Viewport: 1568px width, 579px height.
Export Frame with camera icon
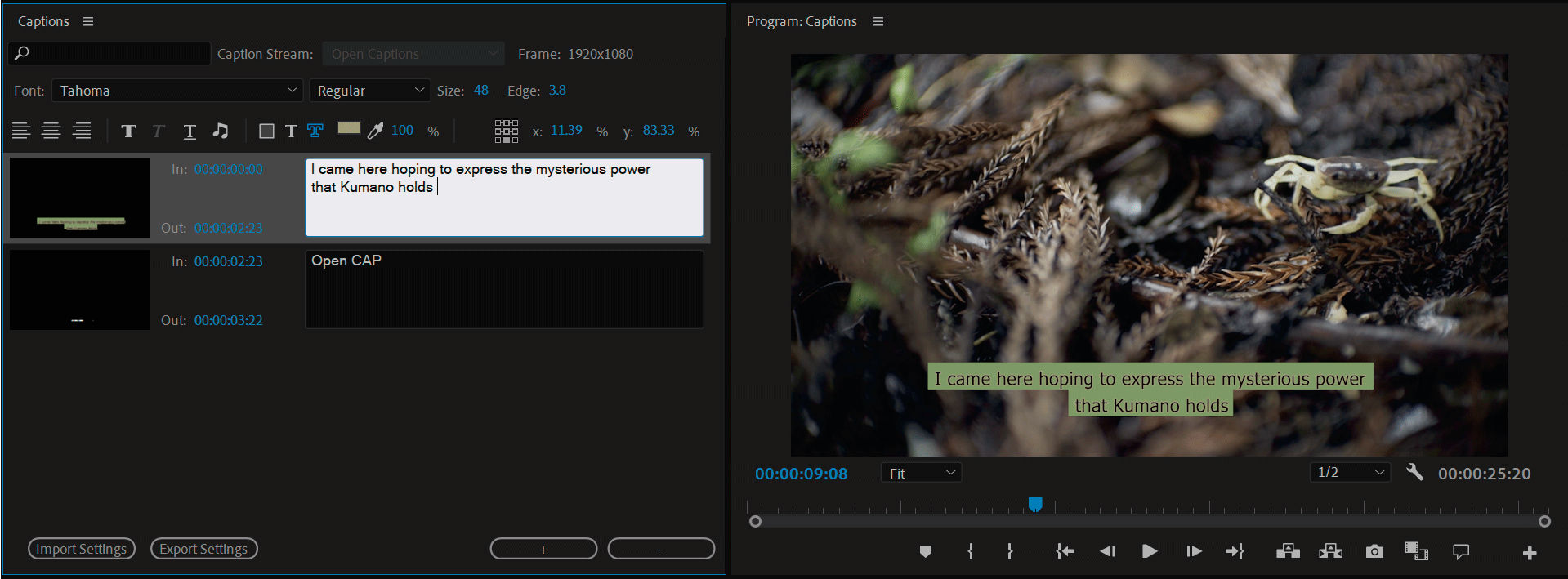click(1375, 551)
